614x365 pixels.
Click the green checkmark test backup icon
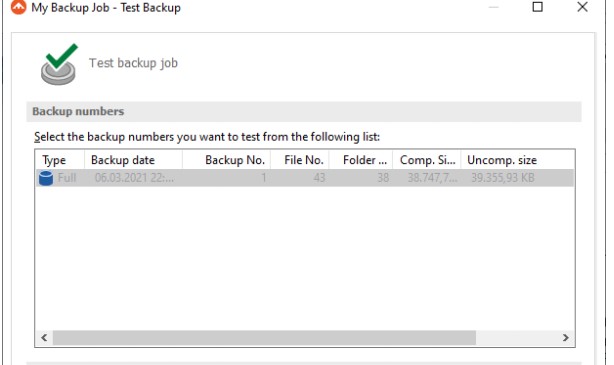tap(59, 64)
